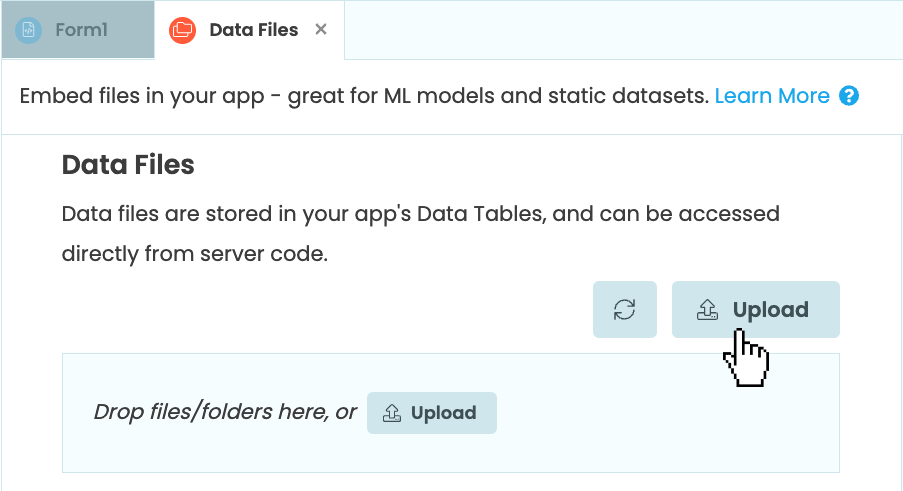Image resolution: width=903 pixels, height=491 pixels.
Task: Click the upload tray icon inside the drop zone
Action: pyautogui.click(x=392, y=413)
